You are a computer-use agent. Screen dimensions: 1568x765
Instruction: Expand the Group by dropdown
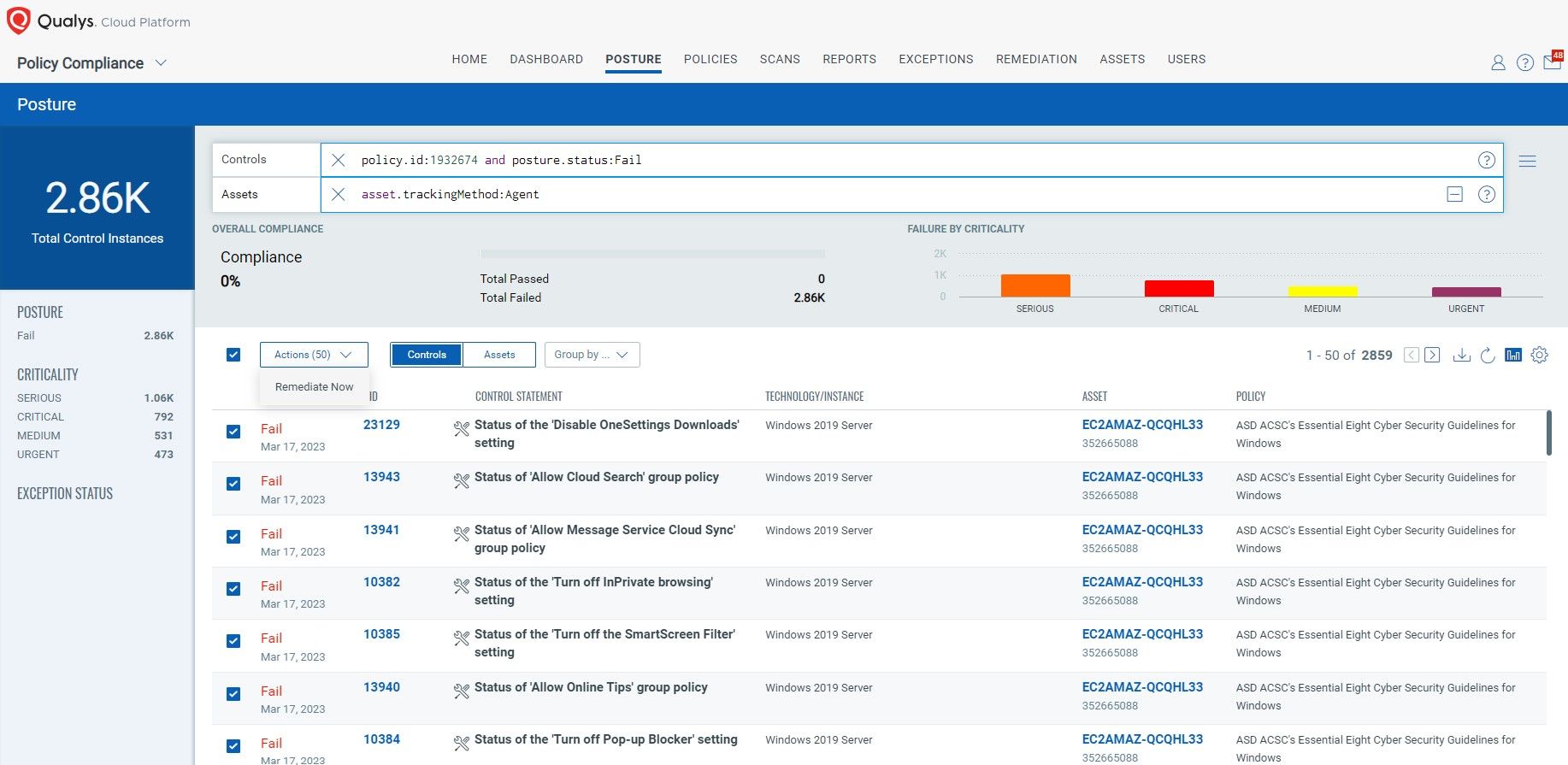pyautogui.click(x=592, y=355)
